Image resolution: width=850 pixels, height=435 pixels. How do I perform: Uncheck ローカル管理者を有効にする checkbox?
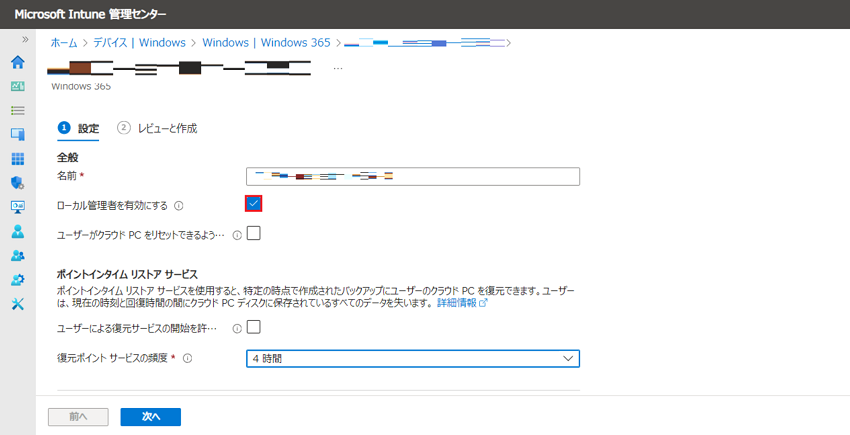253,204
